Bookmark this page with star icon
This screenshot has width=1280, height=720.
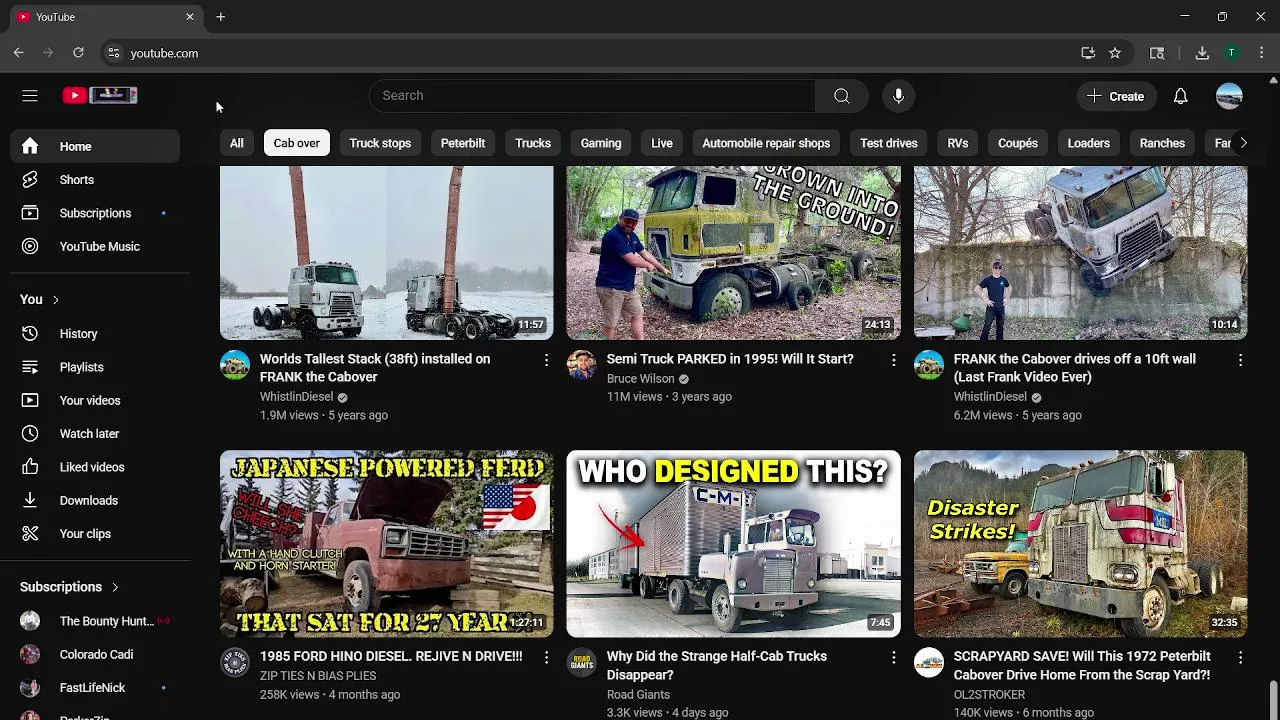(1115, 53)
